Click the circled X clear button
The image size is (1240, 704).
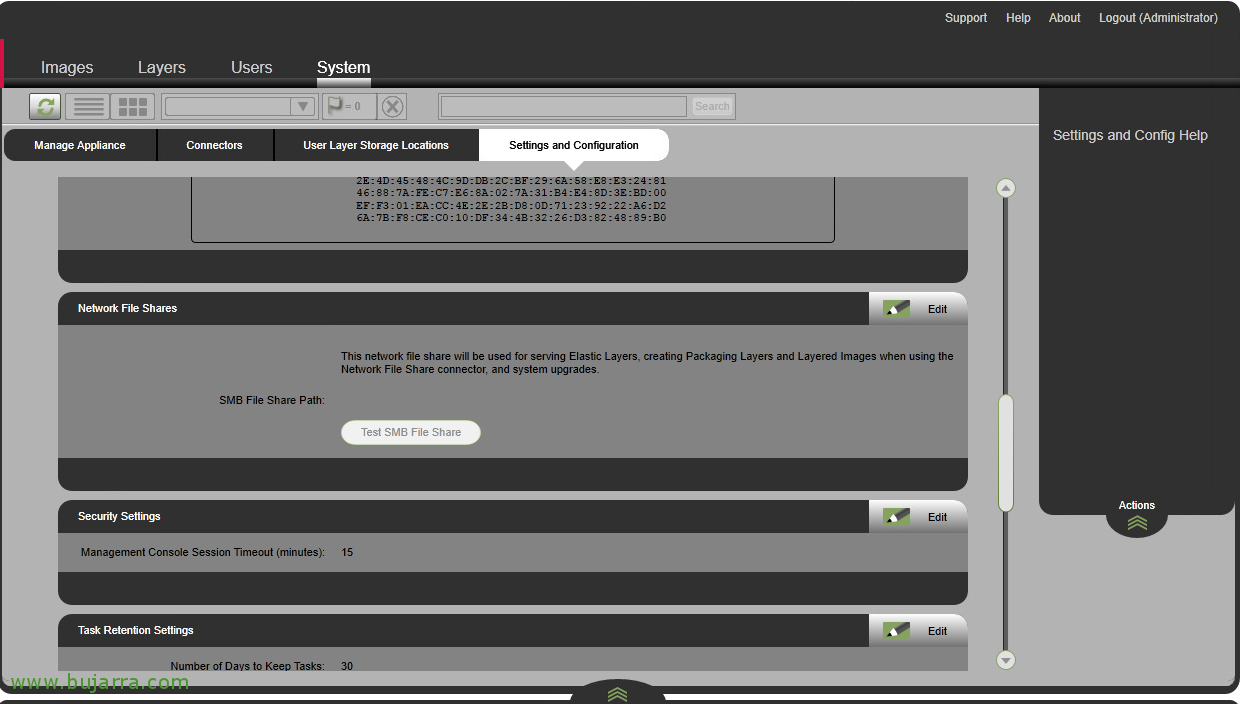tap(393, 106)
